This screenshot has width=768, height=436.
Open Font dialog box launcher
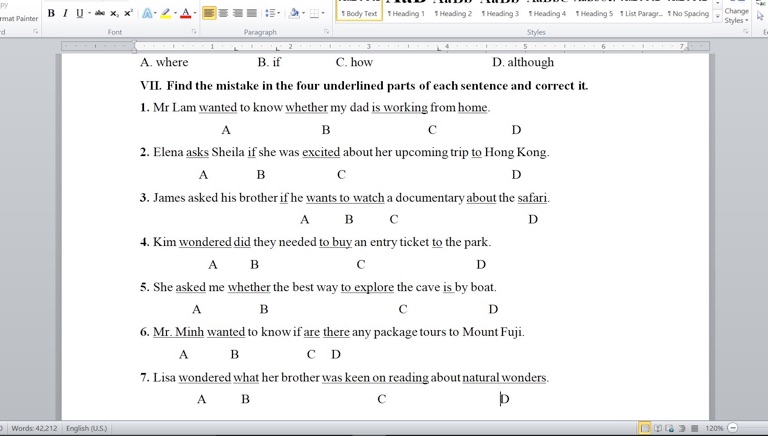coord(194,31)
